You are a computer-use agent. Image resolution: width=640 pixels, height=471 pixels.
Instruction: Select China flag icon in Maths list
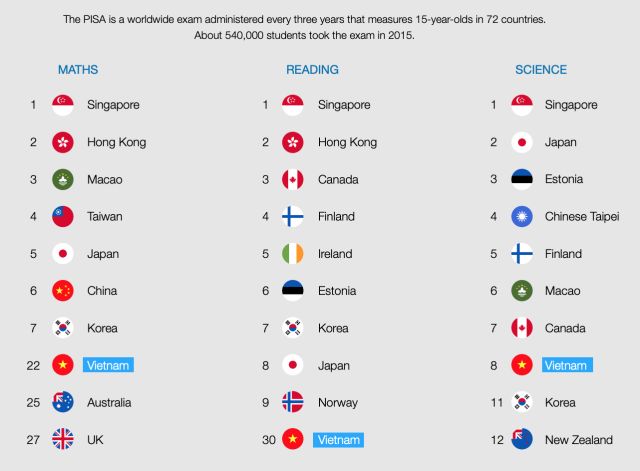click(63, 291)
